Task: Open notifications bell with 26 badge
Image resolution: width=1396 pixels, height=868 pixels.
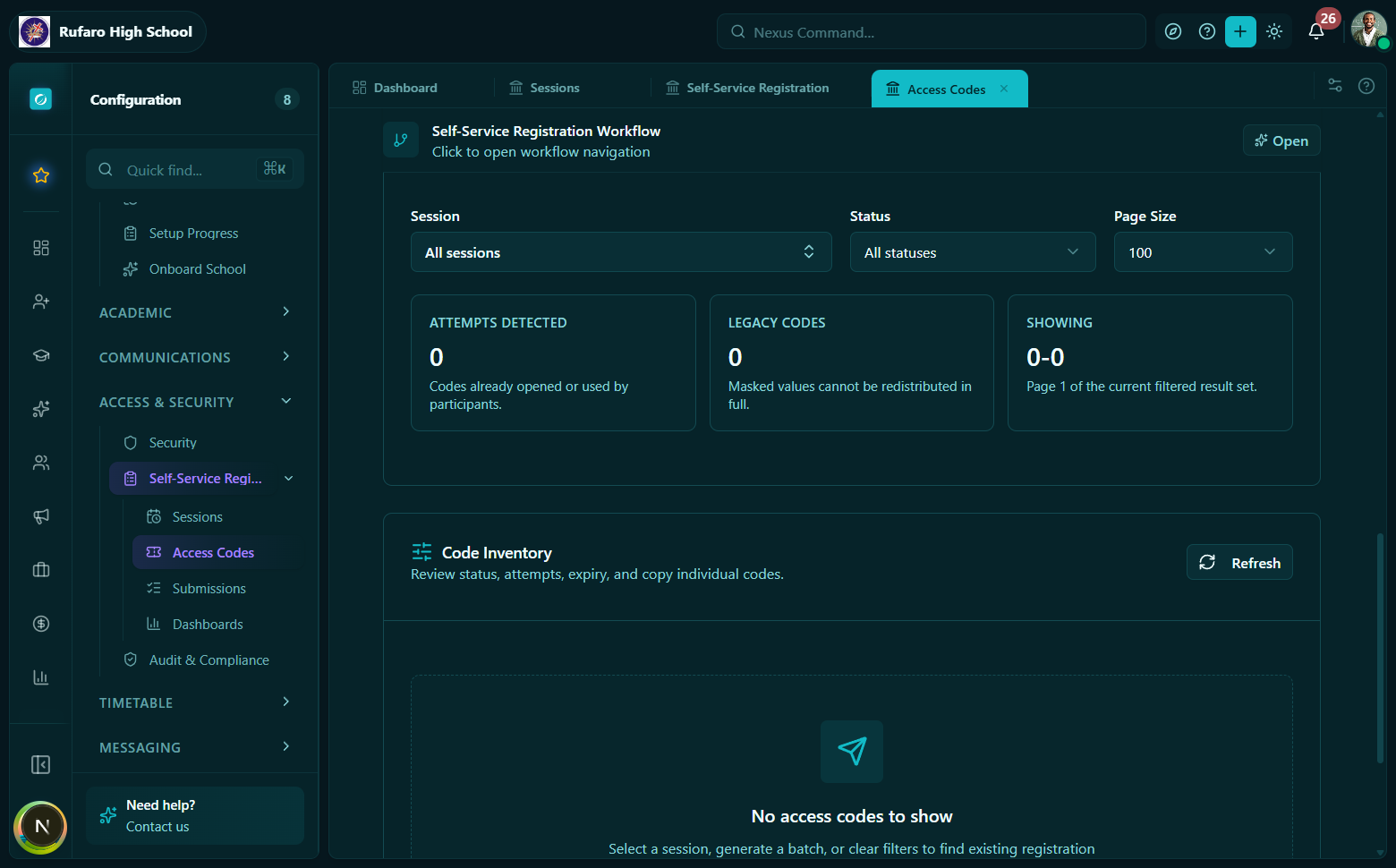Action: point(1316,31)
